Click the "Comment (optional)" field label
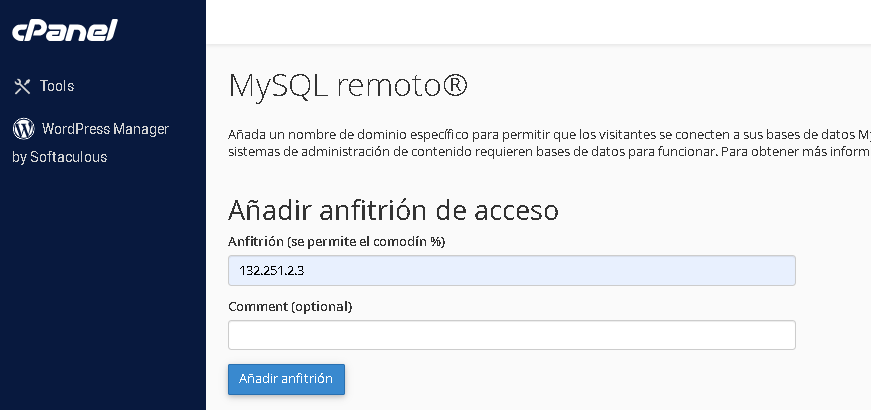Image resolution: width=871 pixels, height=410 pixels. tap(290, 307)
